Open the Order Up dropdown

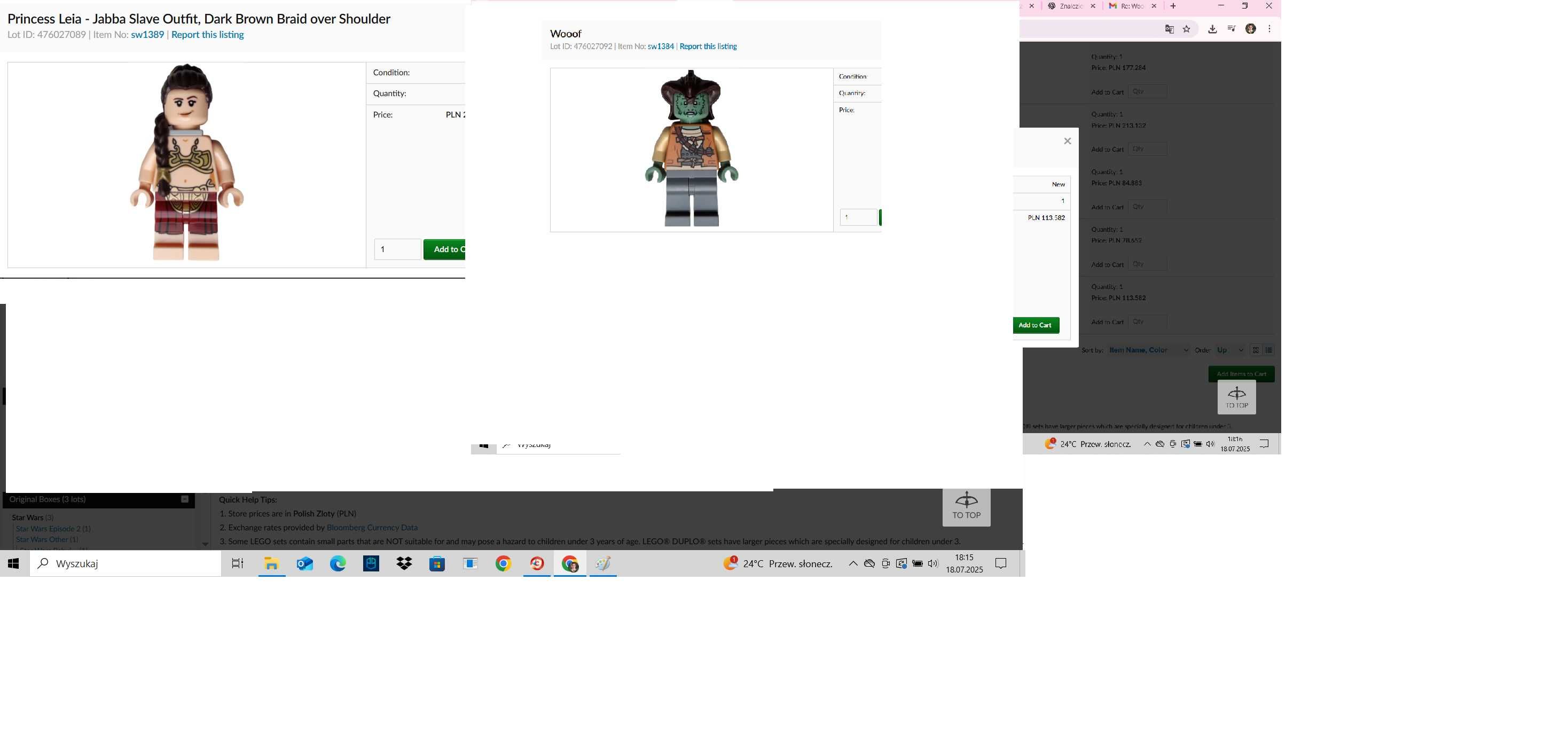click(1230, 350)
